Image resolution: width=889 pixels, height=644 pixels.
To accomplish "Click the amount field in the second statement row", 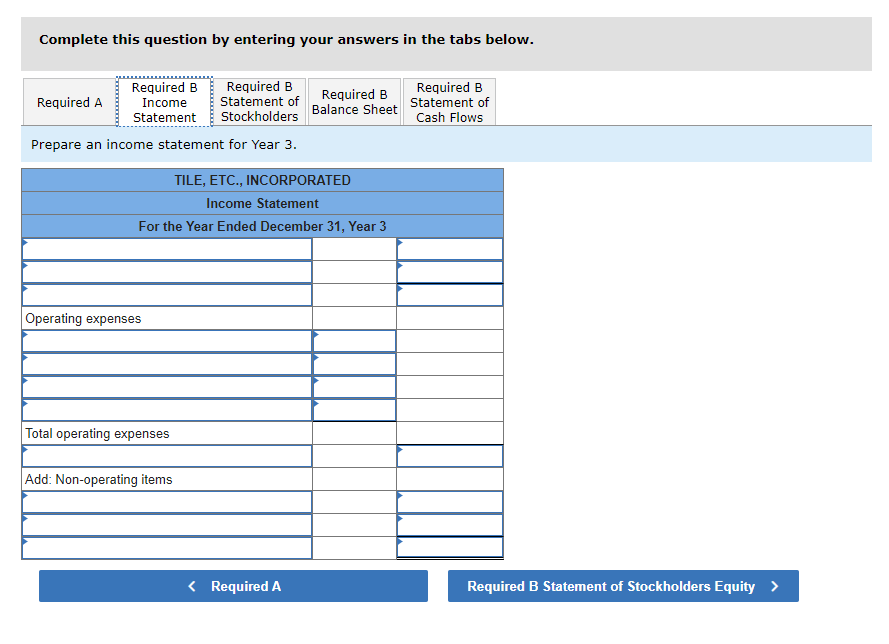I will (x=450, y=272).
